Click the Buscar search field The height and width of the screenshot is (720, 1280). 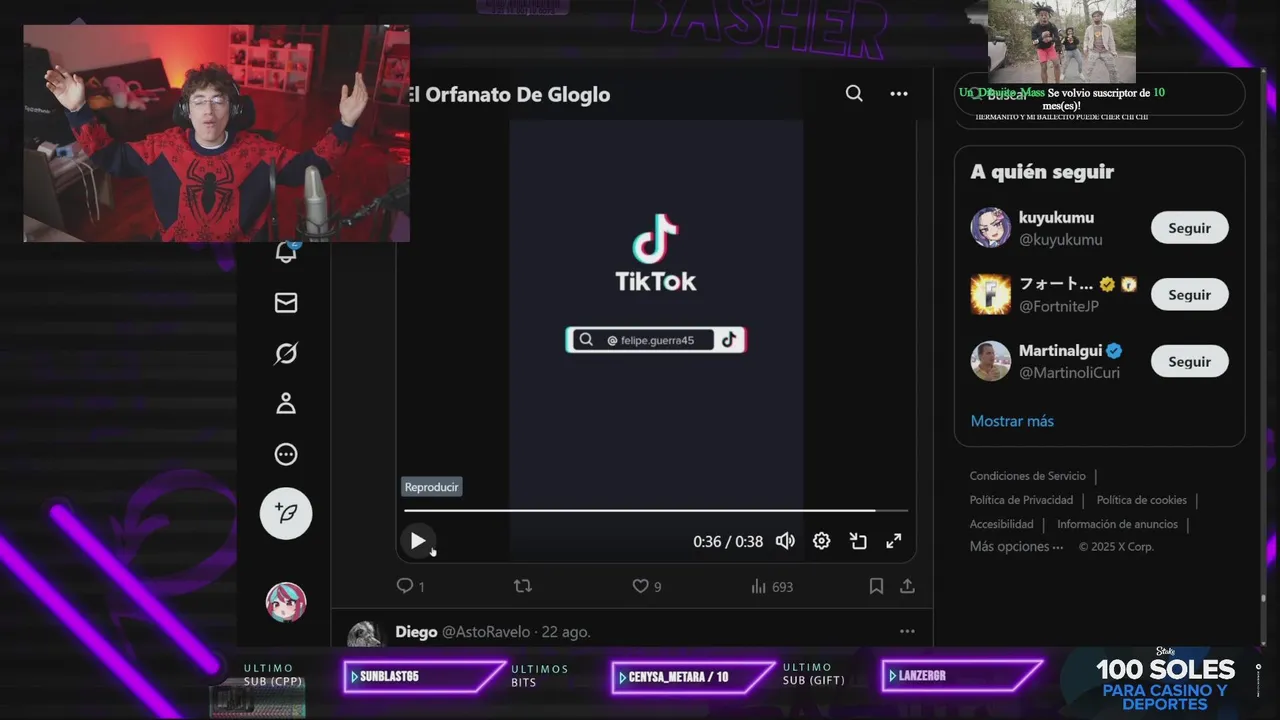[1099, 95]
